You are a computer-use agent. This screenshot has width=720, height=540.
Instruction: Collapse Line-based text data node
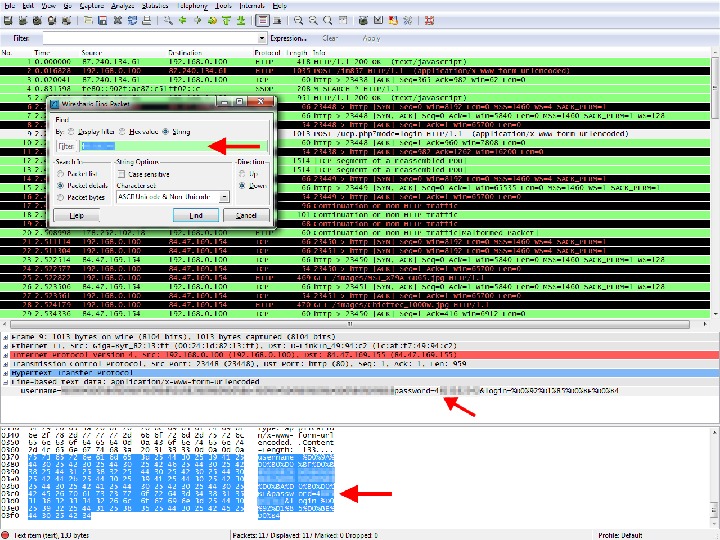pos(6,382)
